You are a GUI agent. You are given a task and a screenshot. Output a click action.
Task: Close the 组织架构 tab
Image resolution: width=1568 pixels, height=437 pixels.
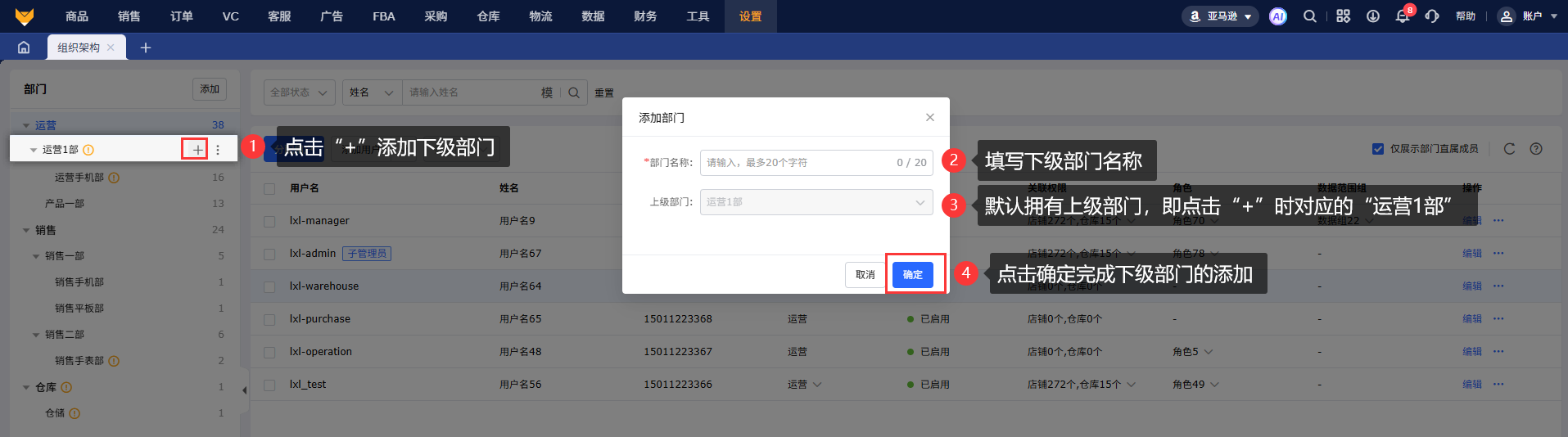(x=111, y=47)
